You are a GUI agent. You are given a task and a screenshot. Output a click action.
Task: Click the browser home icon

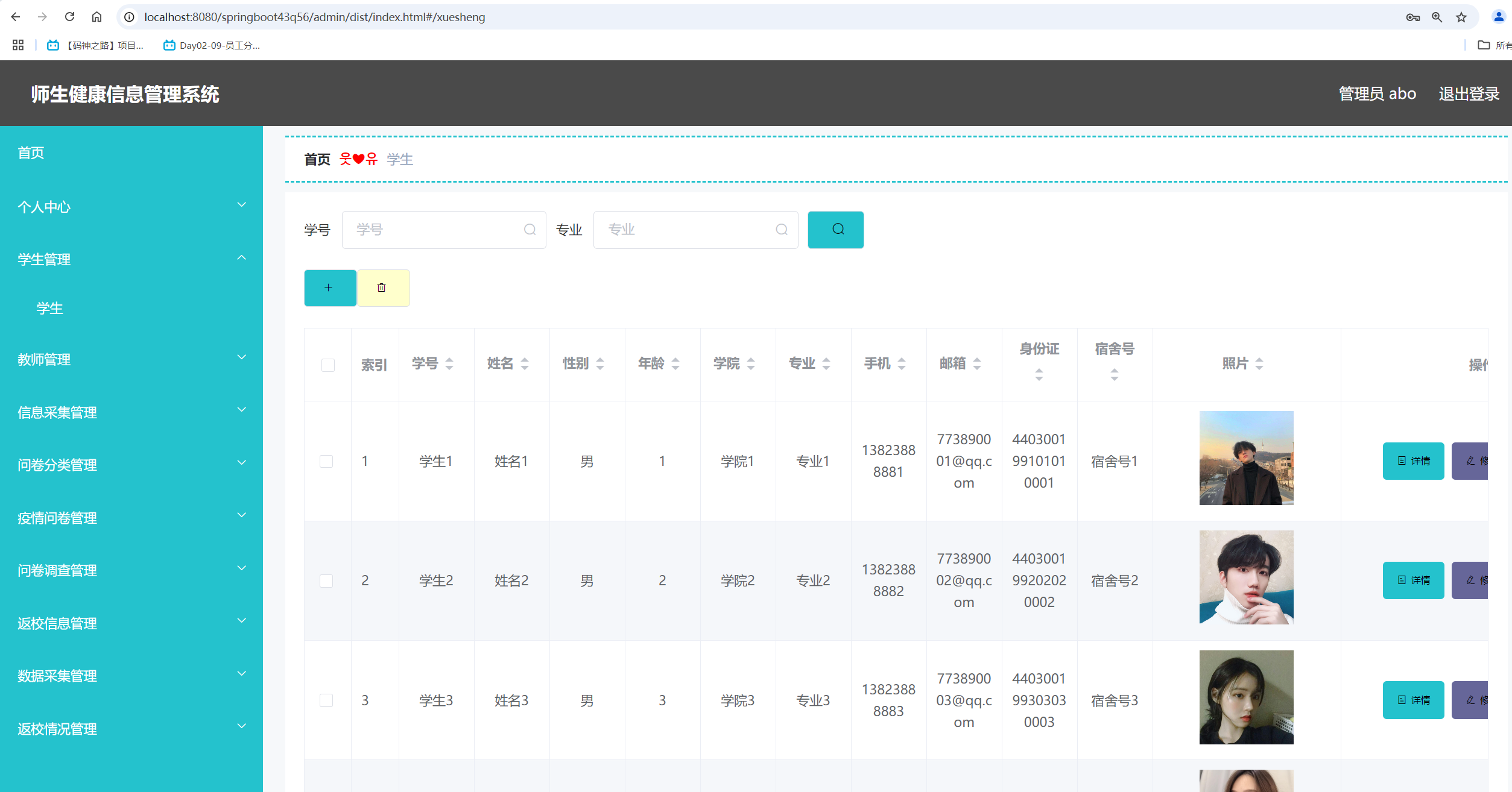click(96, 17)
